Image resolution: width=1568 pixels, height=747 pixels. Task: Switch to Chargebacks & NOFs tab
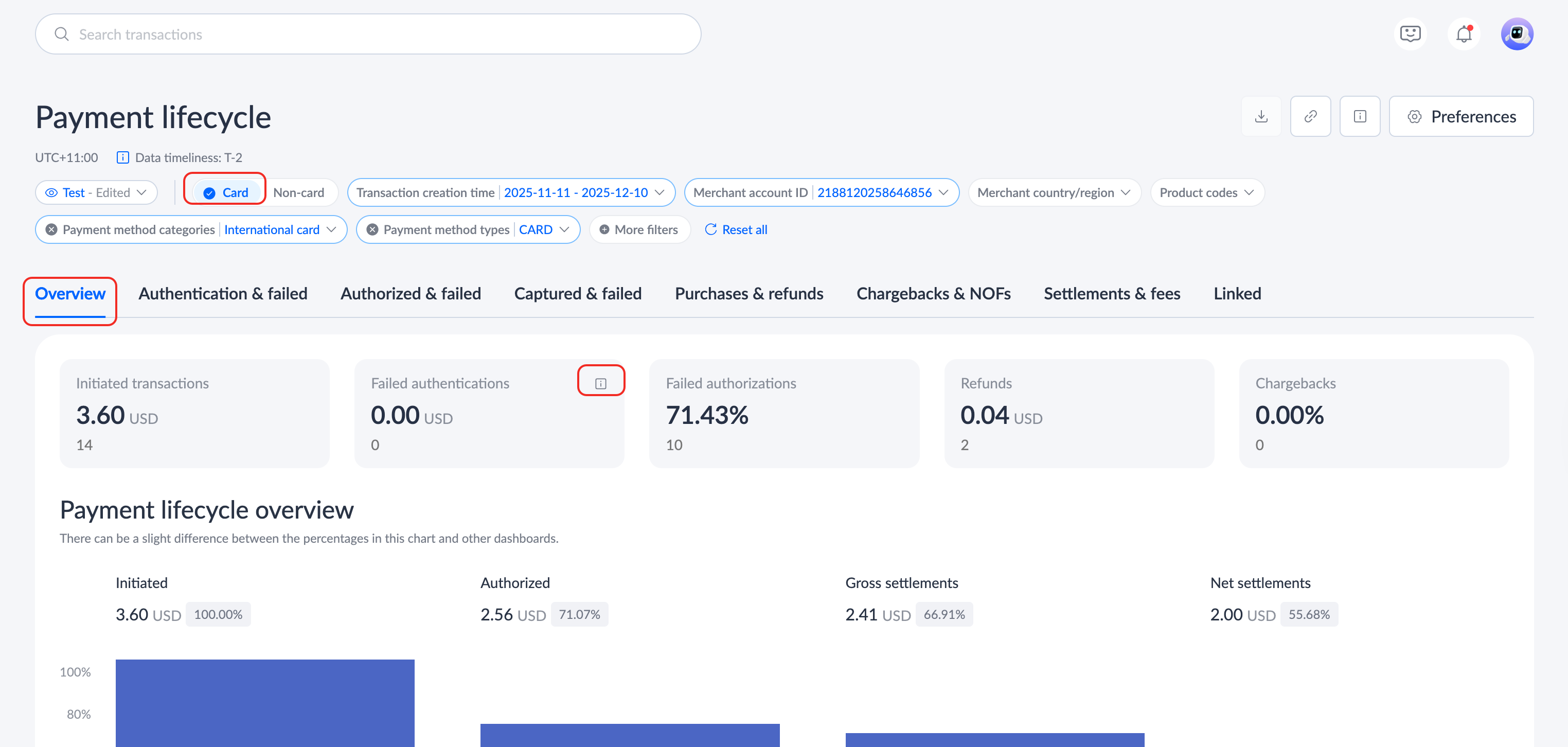point(933,293)
